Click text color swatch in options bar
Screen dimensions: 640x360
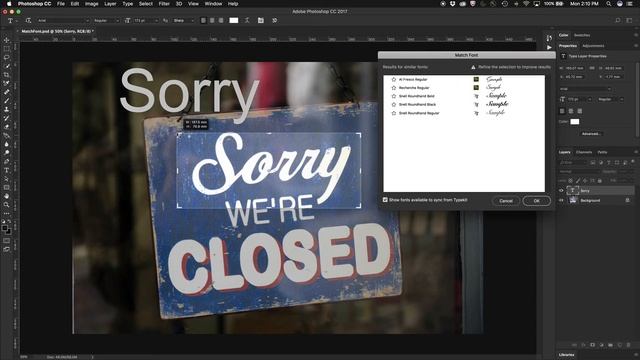point(233,20)
